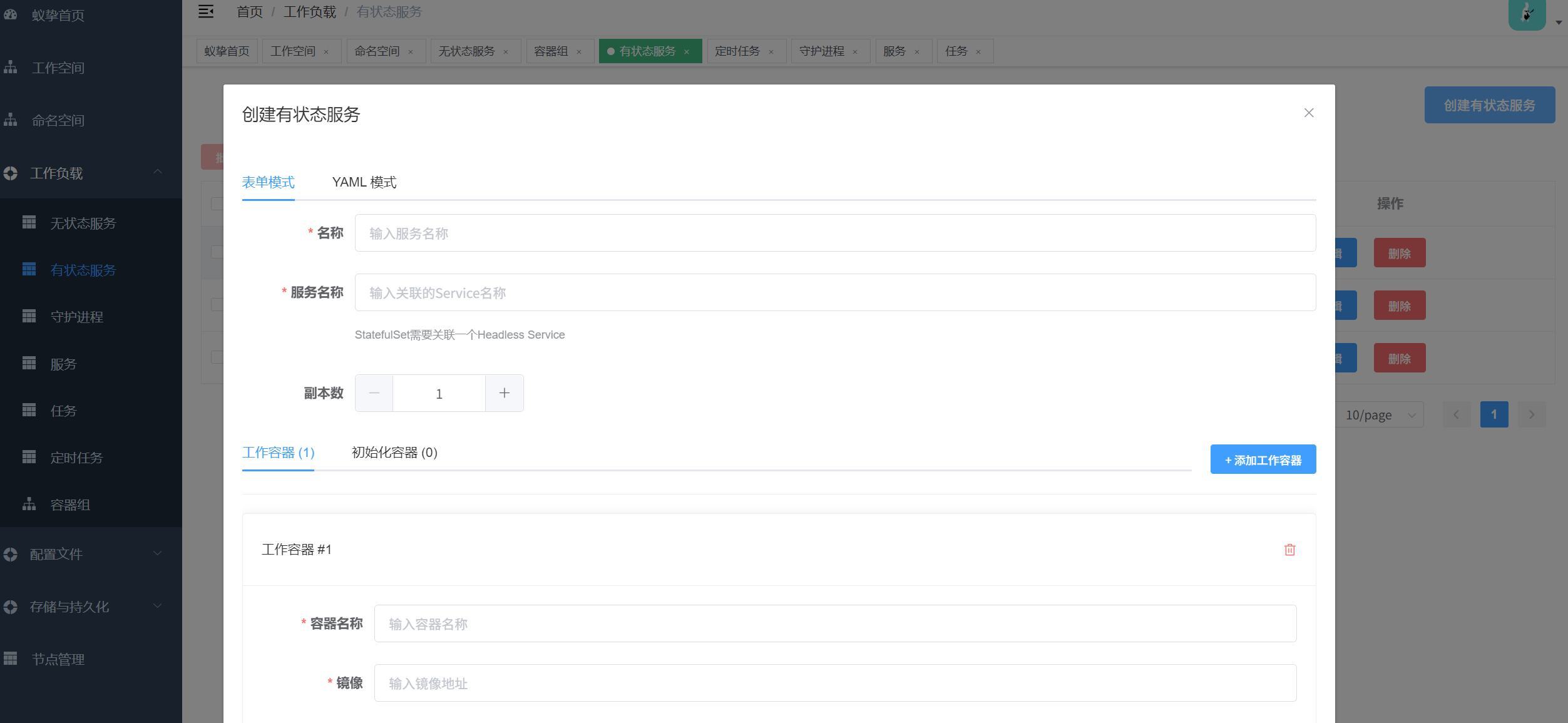Open the 守护进程 sidebar item
This screenshot has height=723, width=1568.
(x=76, y=317)
